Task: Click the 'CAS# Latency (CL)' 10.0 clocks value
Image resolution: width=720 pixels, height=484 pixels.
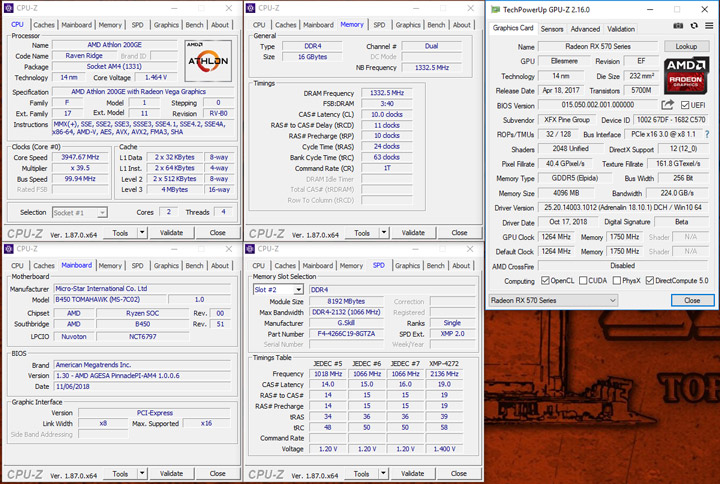Action: [x=387, y=114]
